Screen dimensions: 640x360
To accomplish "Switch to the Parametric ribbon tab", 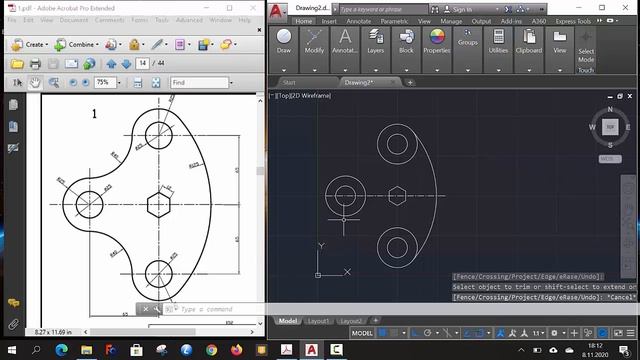I will tap(394, 21).
